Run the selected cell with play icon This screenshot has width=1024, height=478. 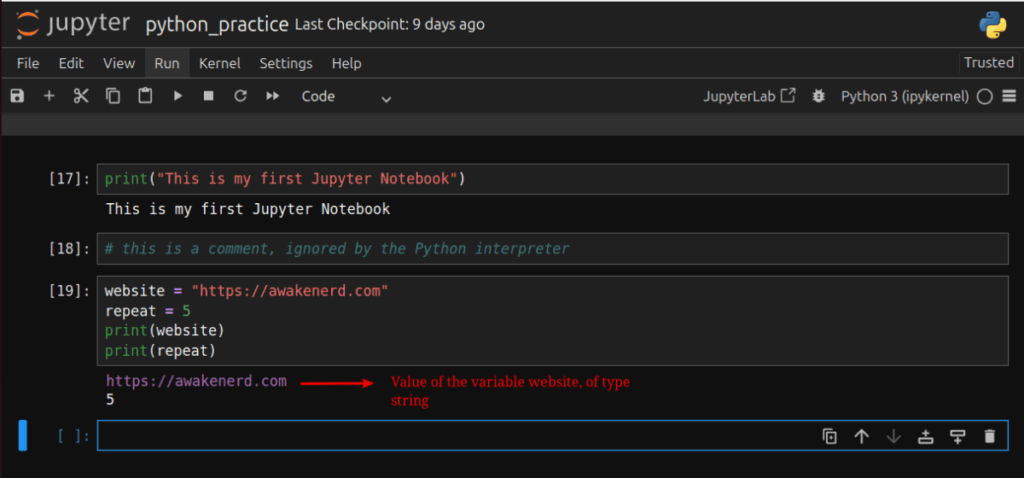[x=177, y=96]
